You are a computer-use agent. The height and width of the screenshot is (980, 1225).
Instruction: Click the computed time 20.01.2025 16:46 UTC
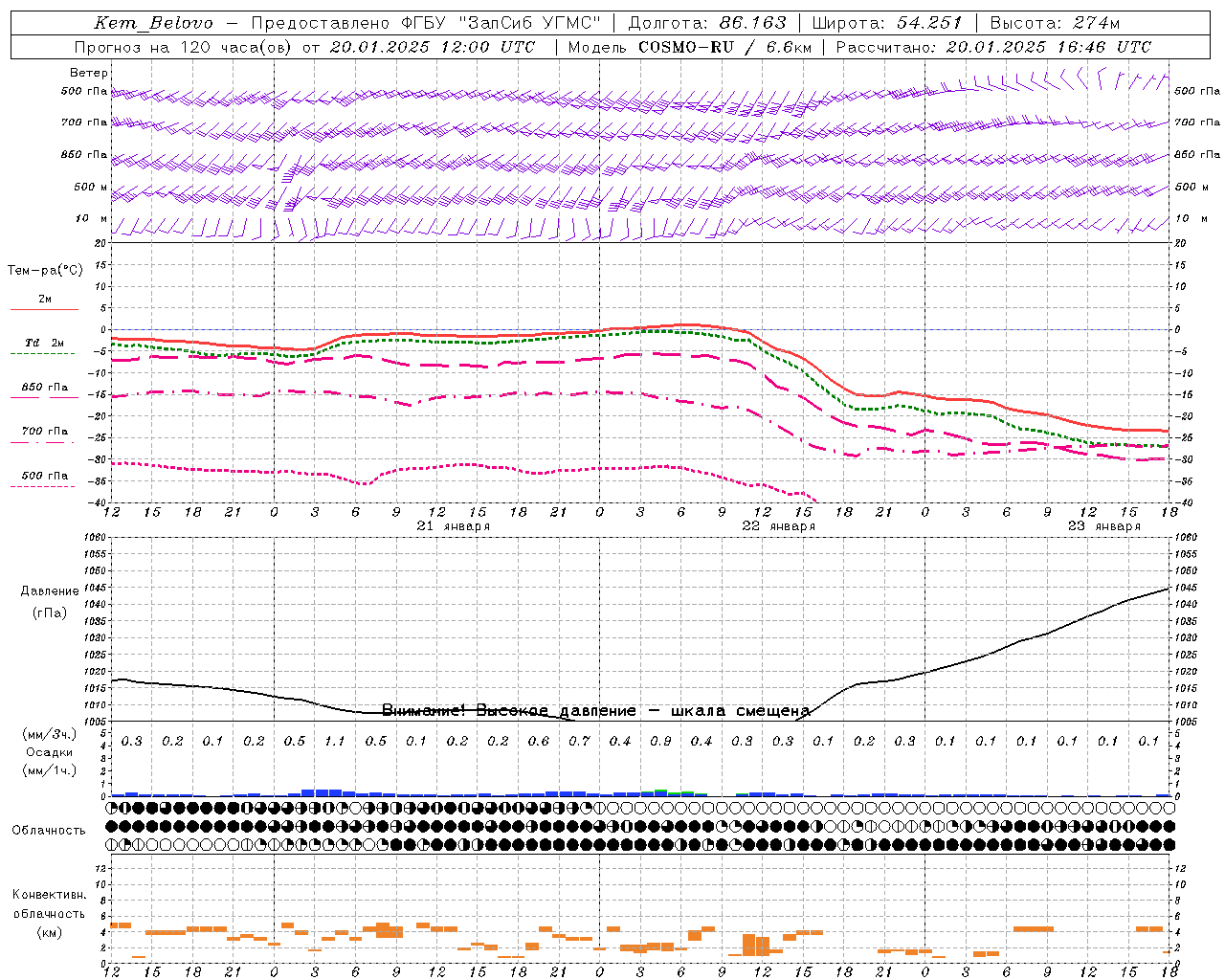click(1049, 47)
